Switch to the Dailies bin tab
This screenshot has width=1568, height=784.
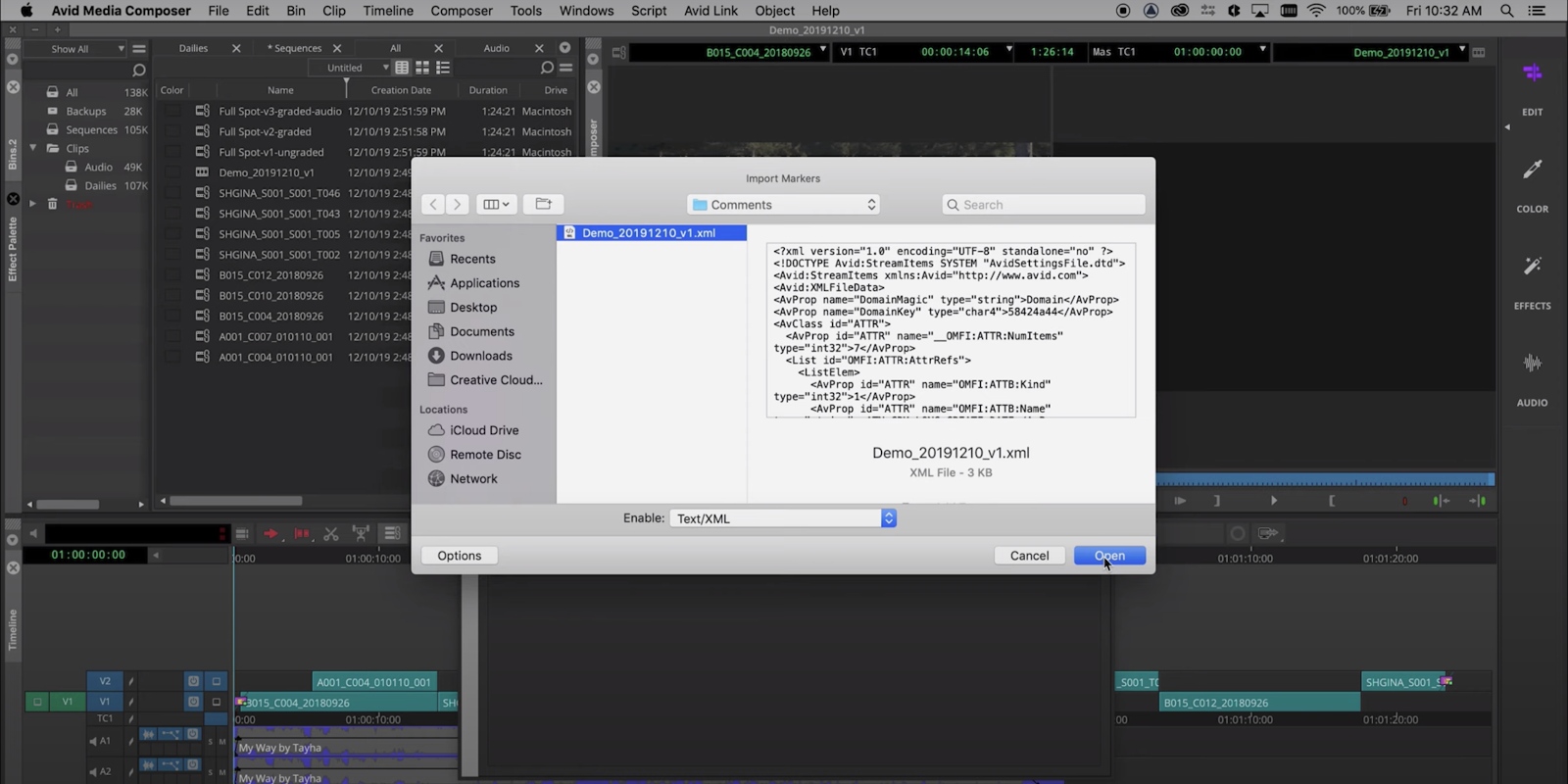193,48
